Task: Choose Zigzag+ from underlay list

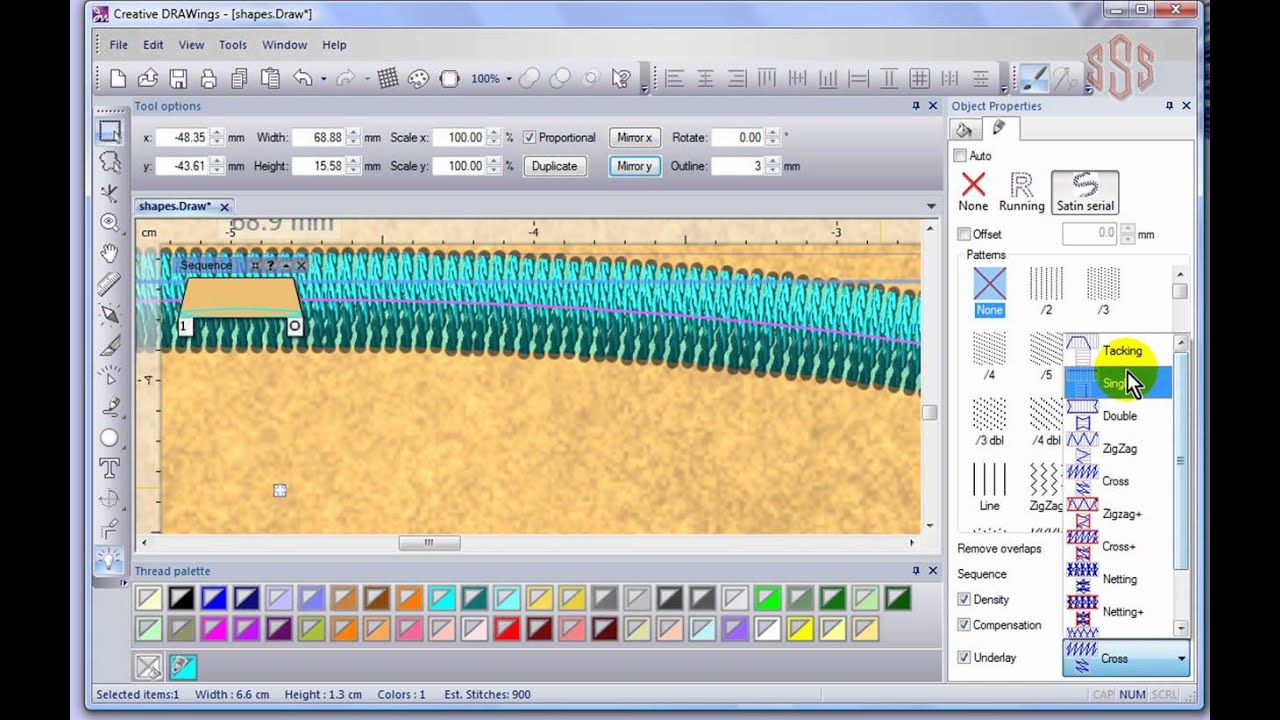Action: 1118,514
